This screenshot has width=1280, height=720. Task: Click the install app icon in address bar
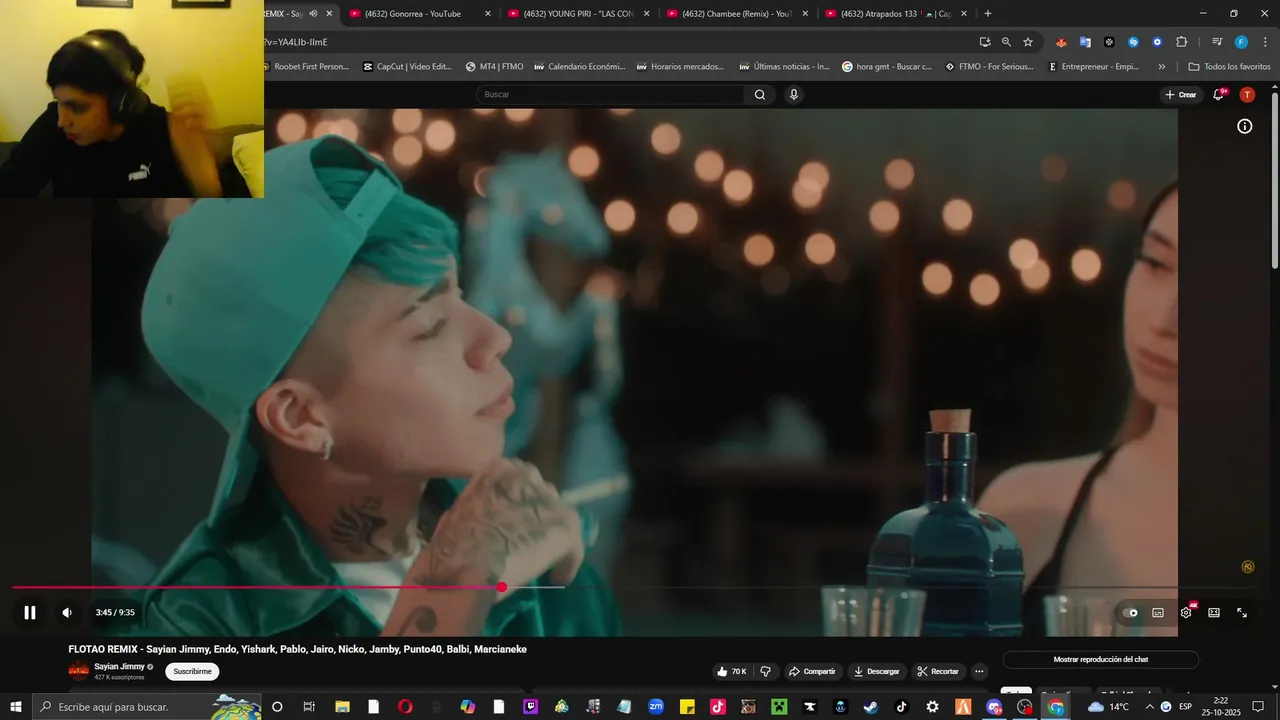tap(985, 42)
